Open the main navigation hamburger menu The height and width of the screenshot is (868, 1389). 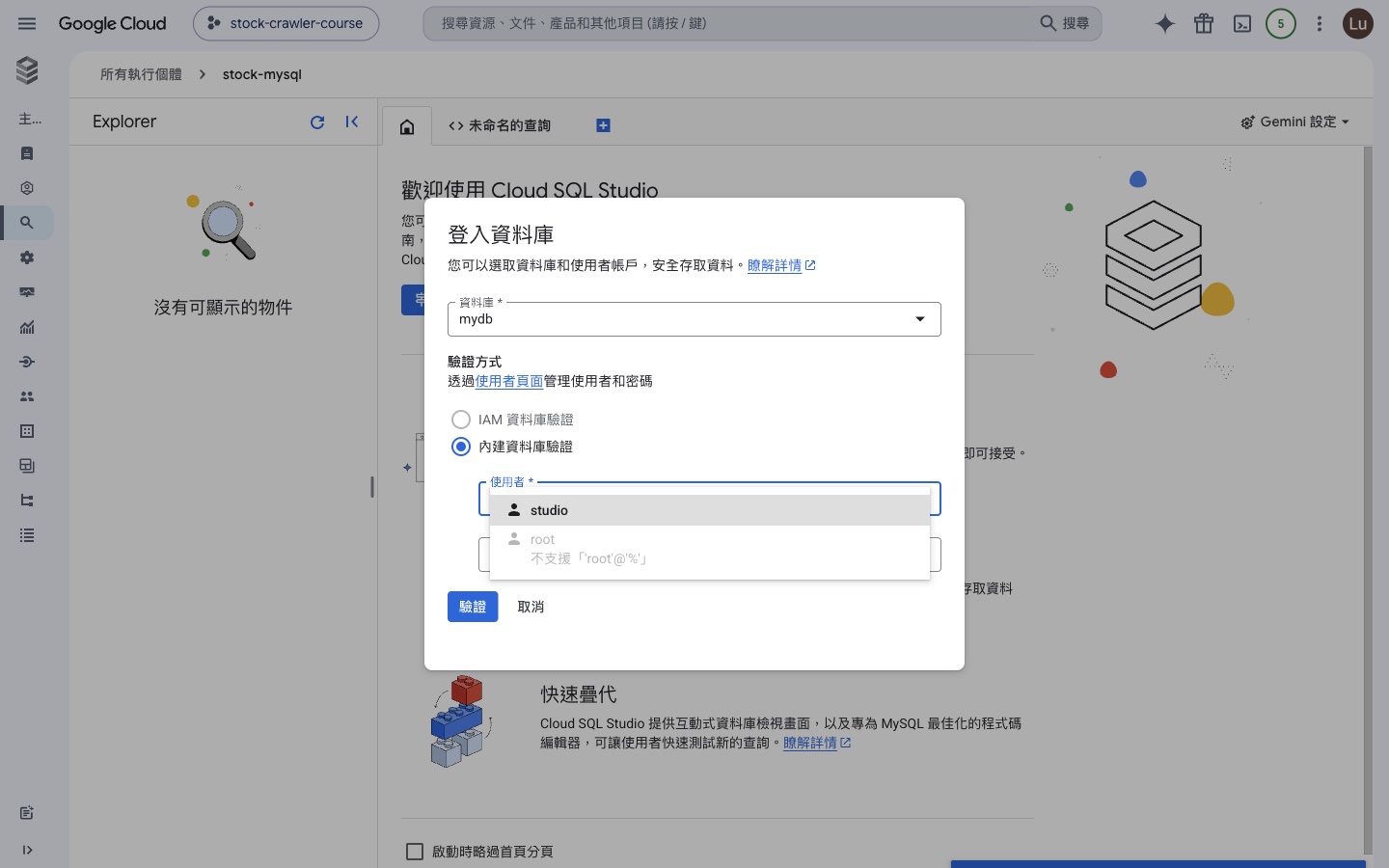click(27, 23)
